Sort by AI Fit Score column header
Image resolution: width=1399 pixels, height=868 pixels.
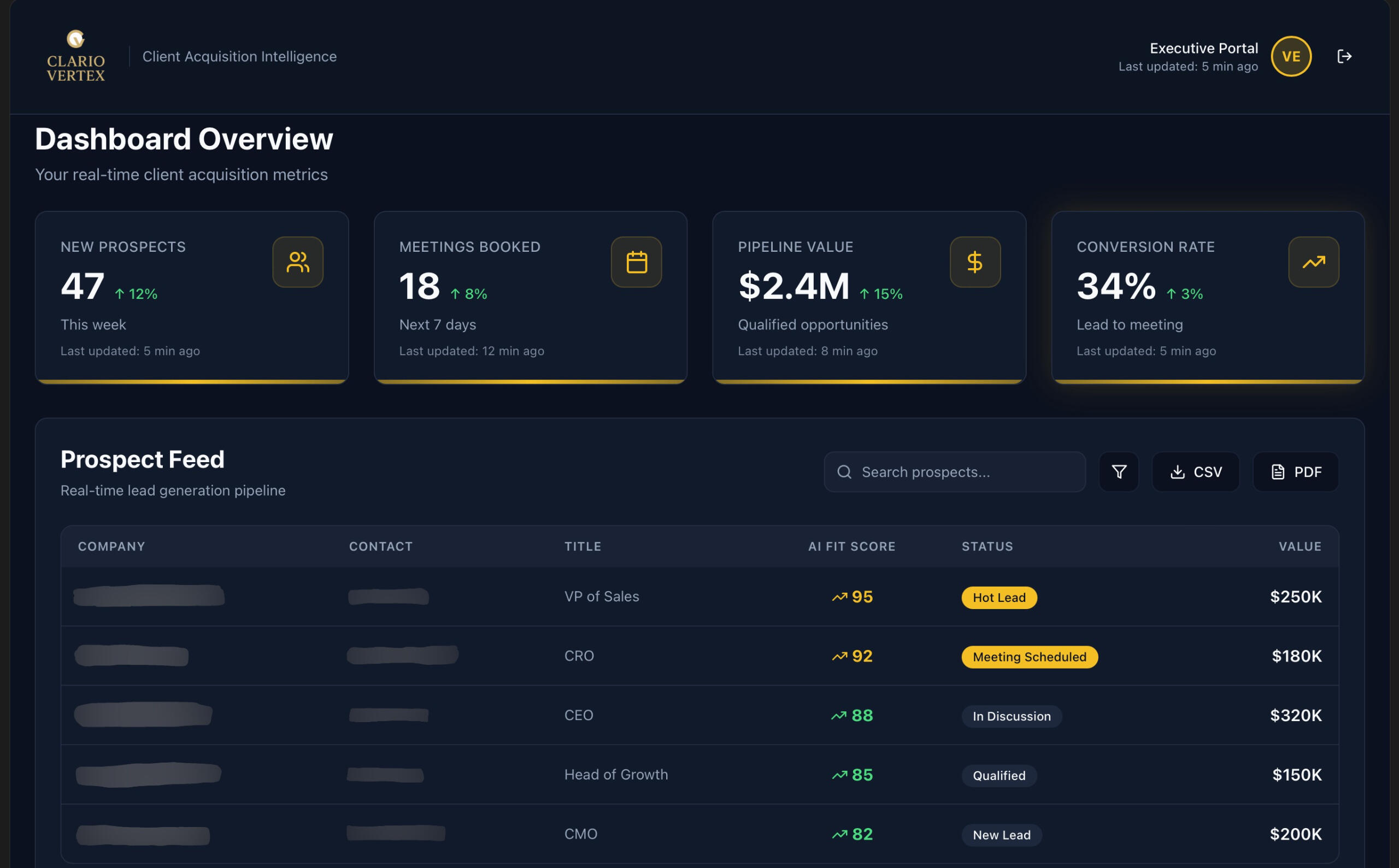[x=851, y=546]
